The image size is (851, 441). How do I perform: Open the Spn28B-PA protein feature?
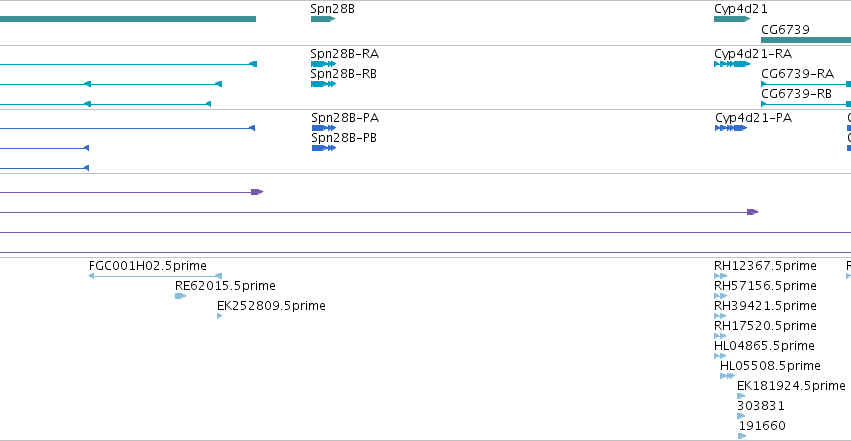click(x=324, y=128)
